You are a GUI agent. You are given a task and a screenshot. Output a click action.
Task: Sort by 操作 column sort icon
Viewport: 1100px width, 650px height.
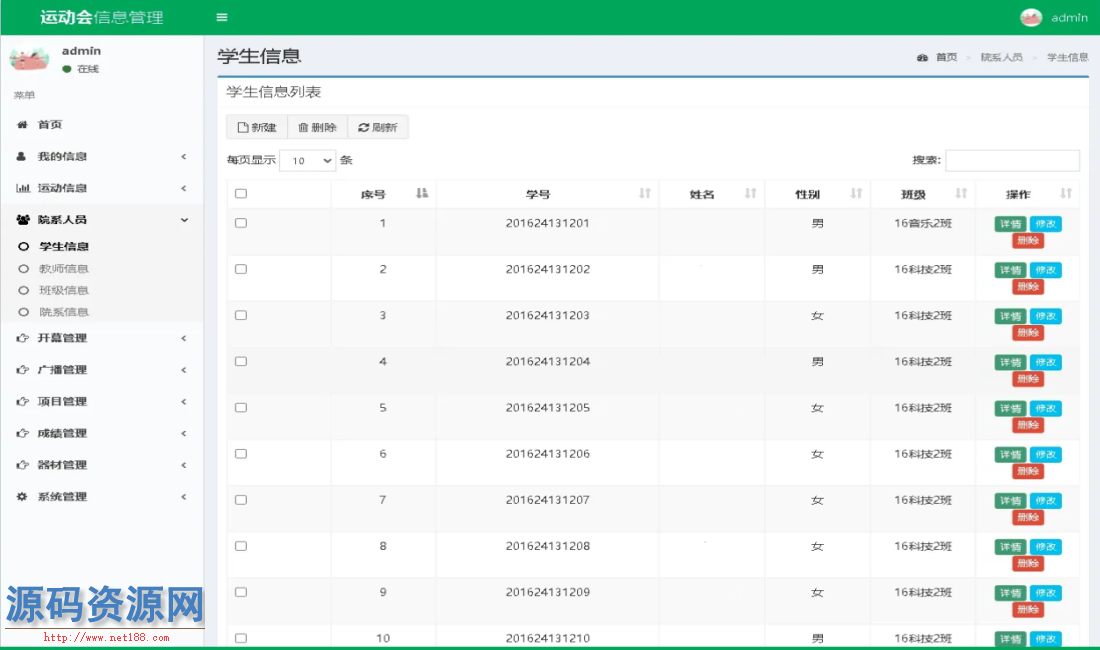1066,194
